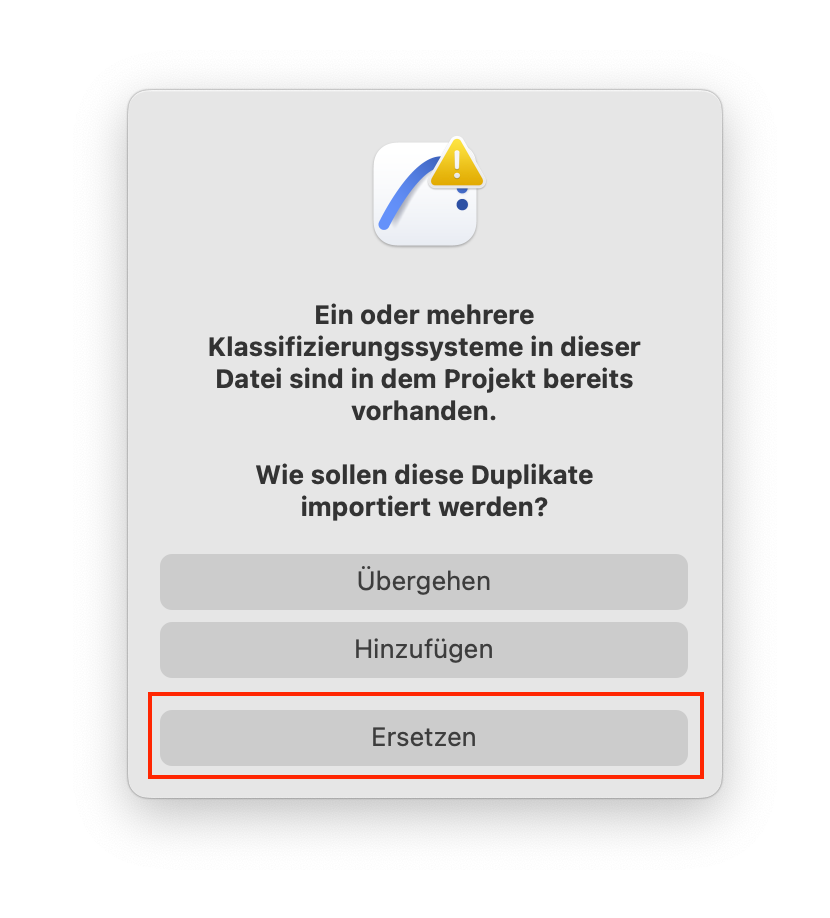Click the word "vorhanden." in the message

tap(424, 411)
